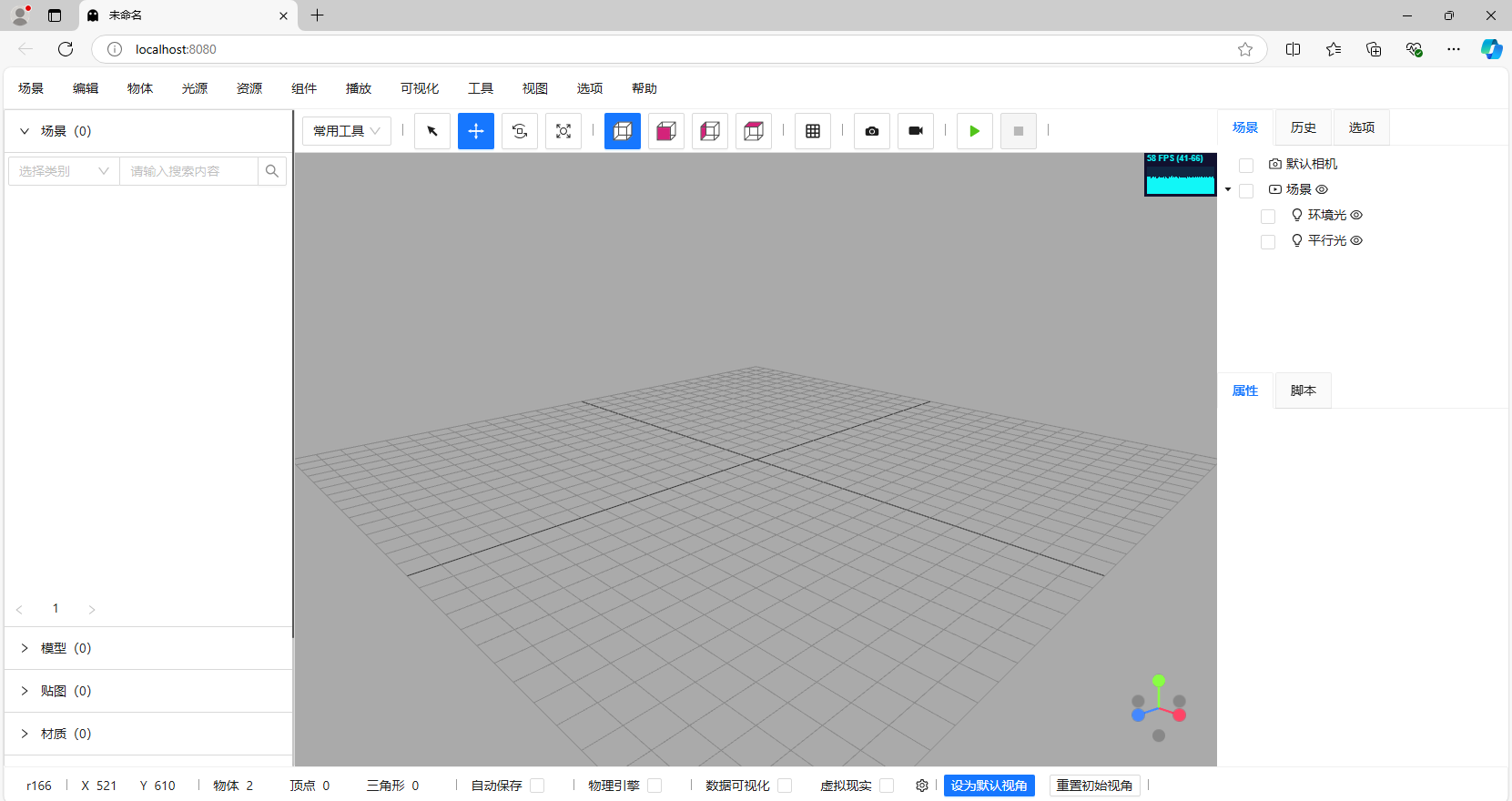Screen dimensions: 1512x801
Task: Select the arrow pointer tool
Action: (x=432, y=131)
